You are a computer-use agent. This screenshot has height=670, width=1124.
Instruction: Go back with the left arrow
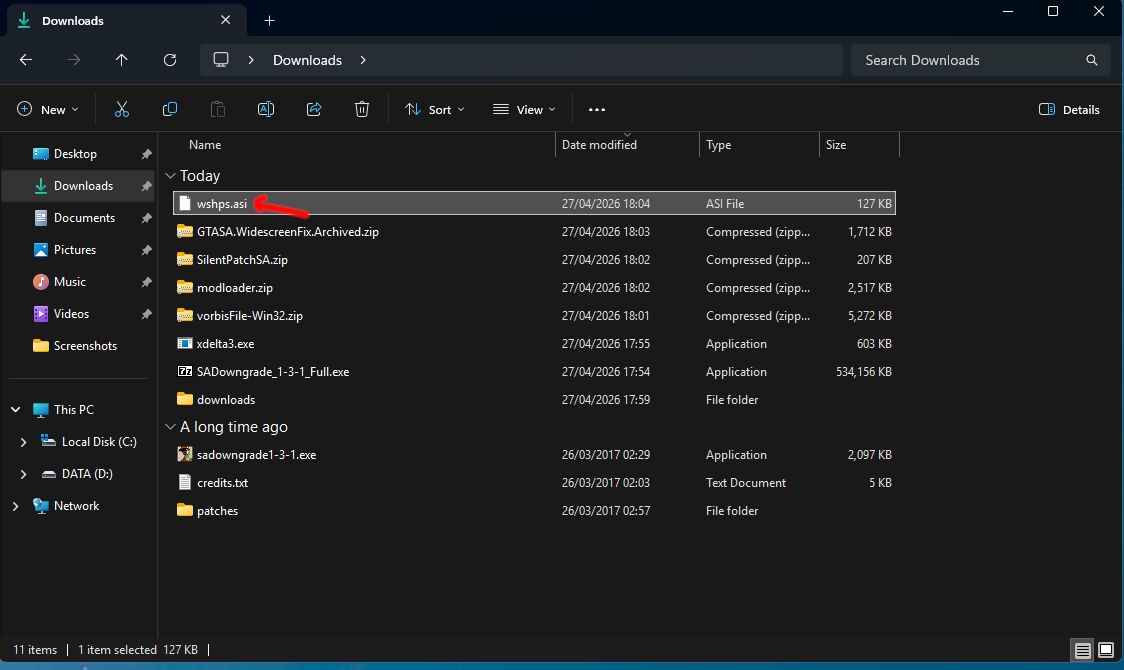26,60
